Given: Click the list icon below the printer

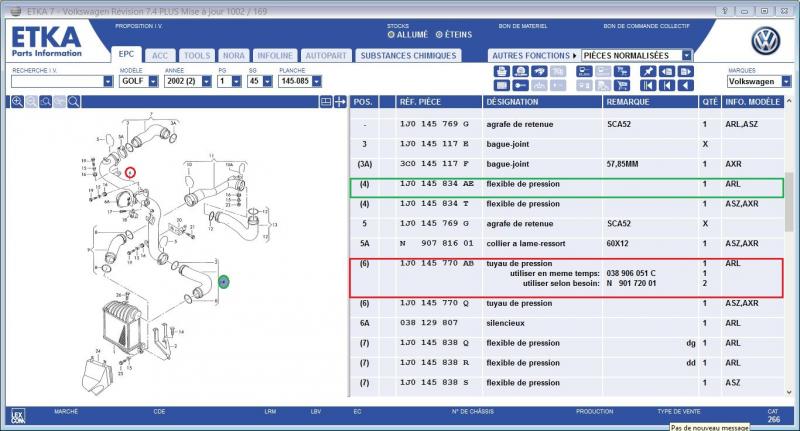Looking at the screenshot, I should 502,85.
